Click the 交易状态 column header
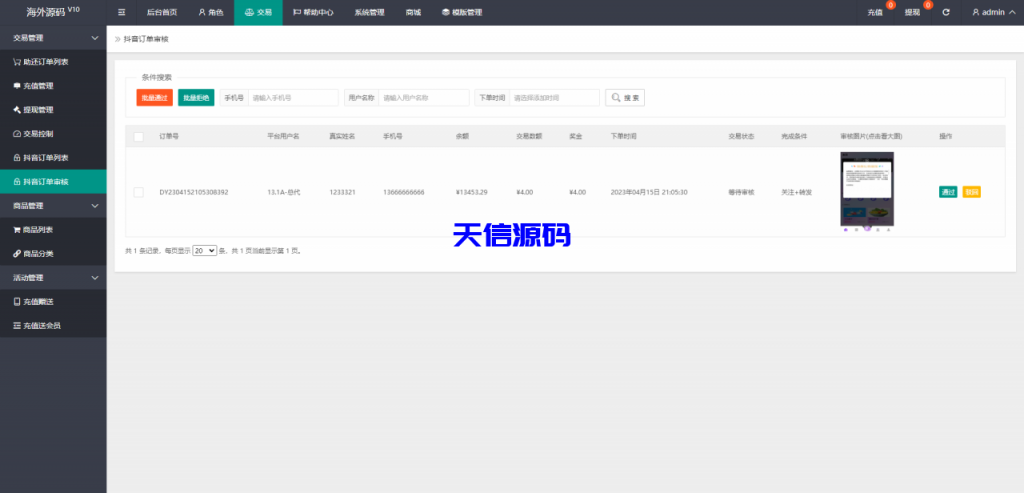The height and width of the screenshot is (493, 1024). (x=741, y=136)
